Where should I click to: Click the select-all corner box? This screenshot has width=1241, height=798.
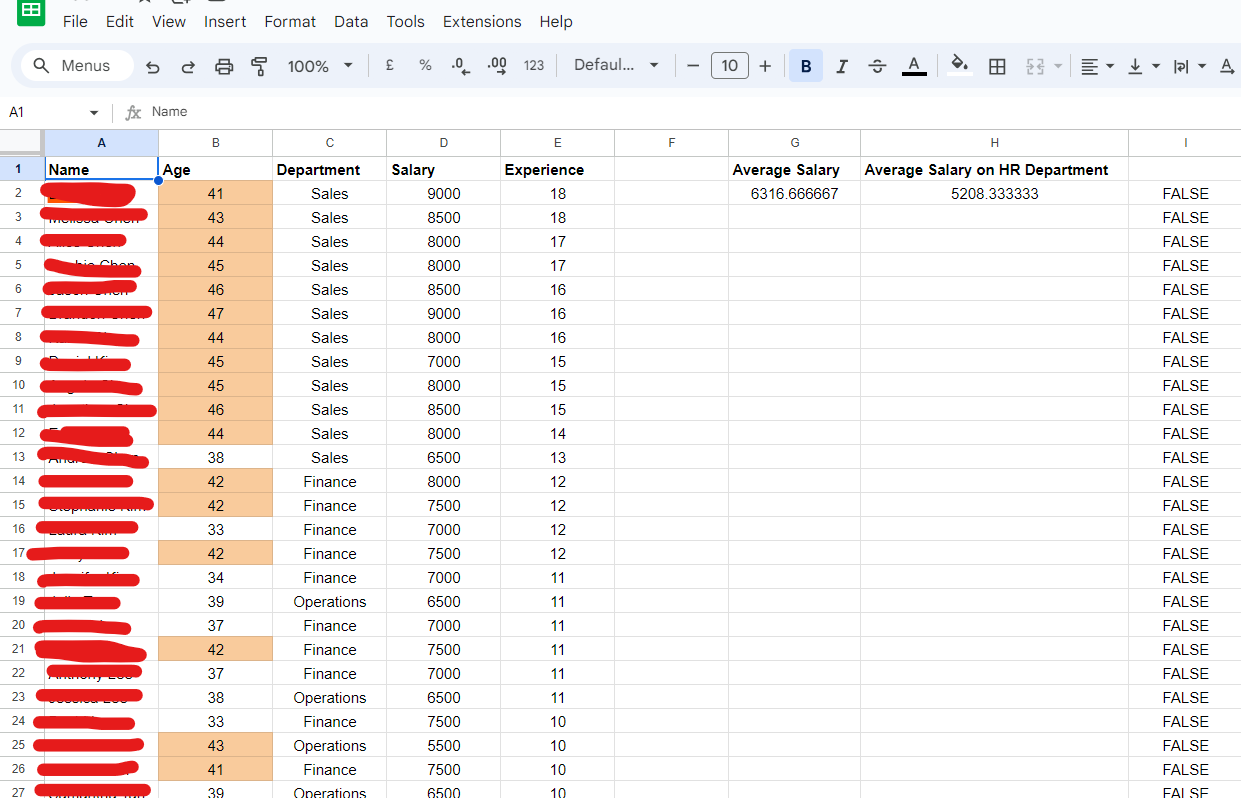[x=20, y=142]
